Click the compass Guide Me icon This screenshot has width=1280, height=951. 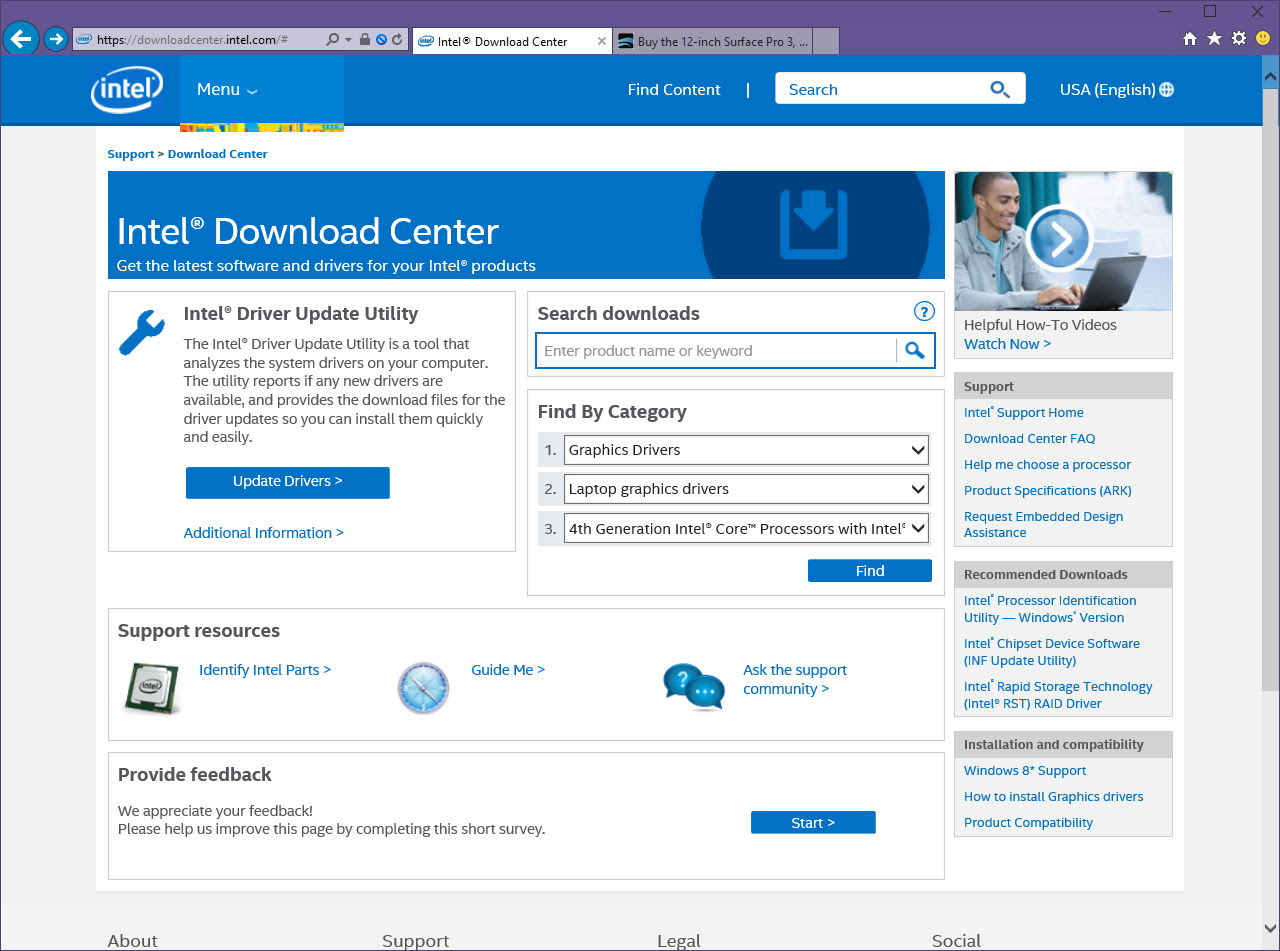423,688
